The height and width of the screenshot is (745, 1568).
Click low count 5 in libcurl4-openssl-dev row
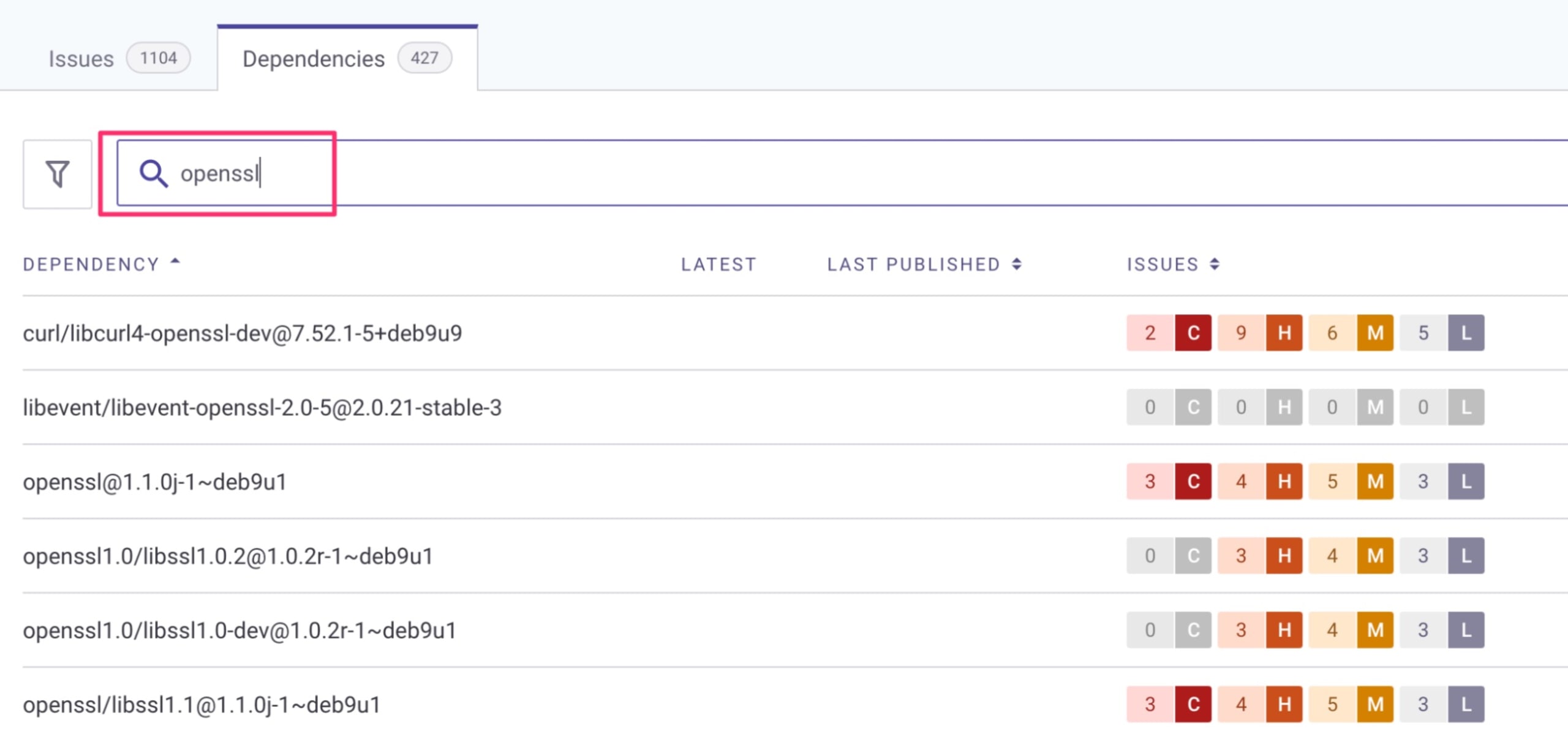click(1423, 333)
